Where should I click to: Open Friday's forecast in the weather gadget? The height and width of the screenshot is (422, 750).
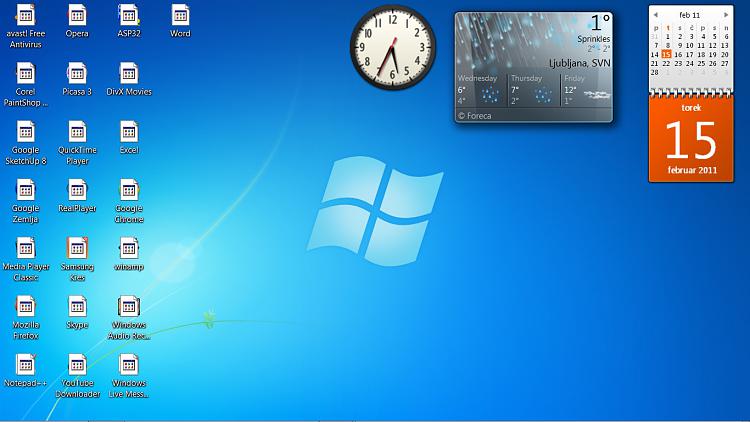point(586,89)
